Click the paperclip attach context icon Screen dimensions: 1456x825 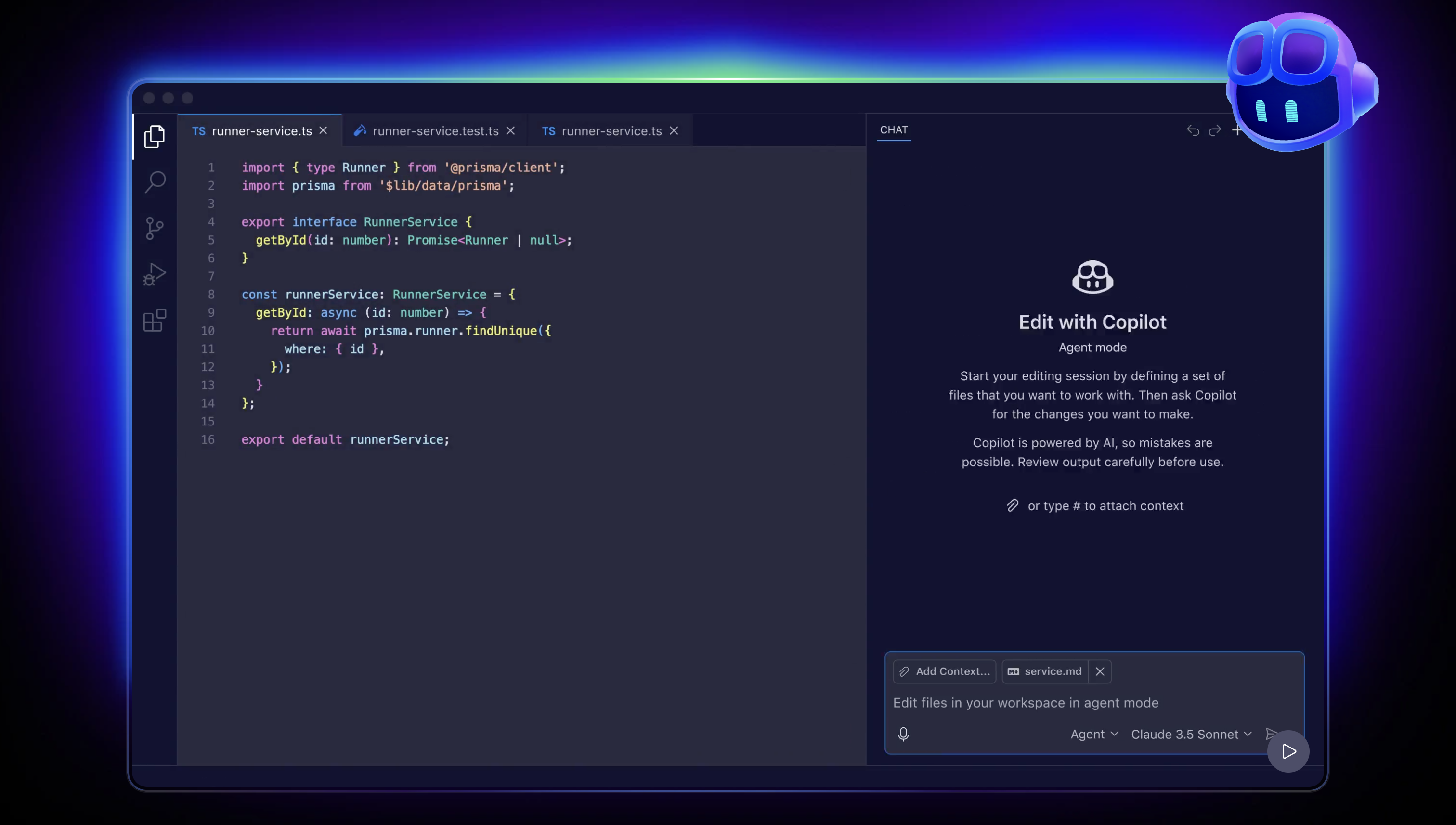click(1012, 505)
